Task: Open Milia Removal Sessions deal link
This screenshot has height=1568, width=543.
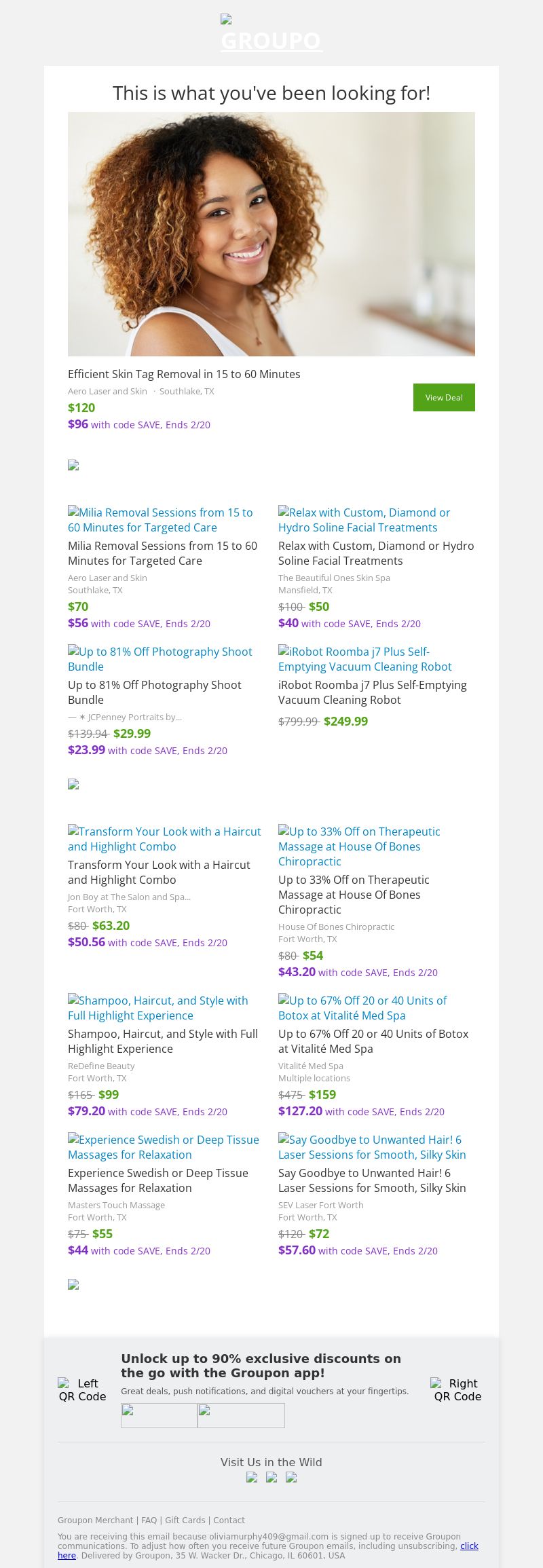Action: tap(160, 520)
